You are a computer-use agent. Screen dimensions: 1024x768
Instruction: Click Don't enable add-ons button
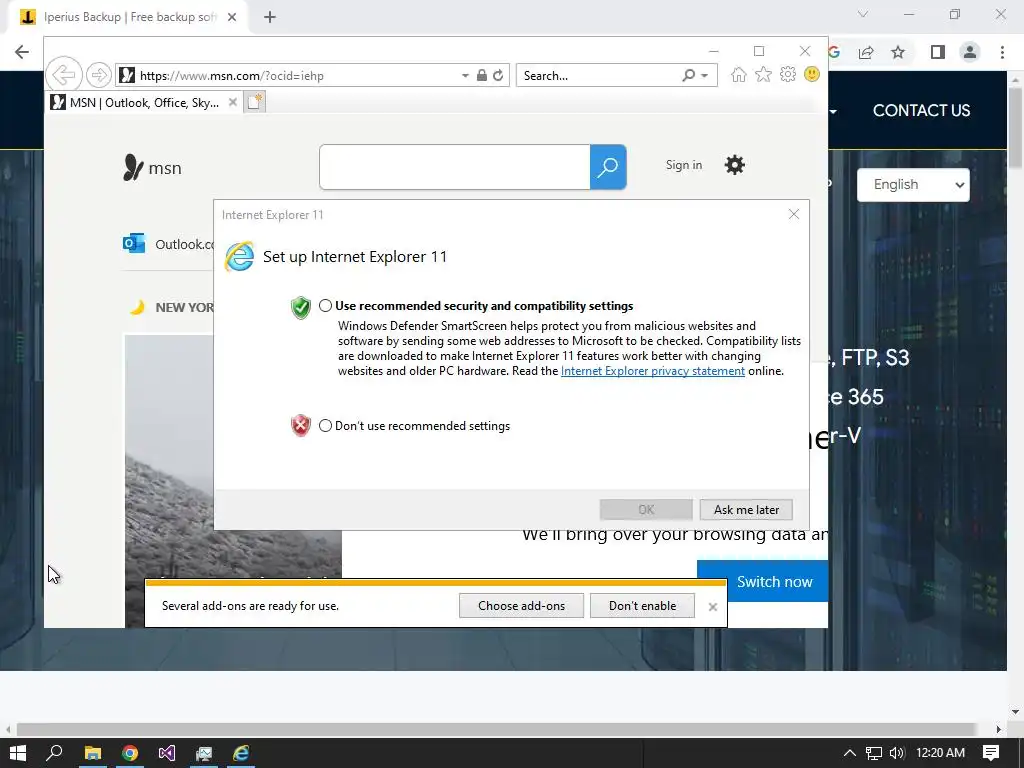click(642, 605)
